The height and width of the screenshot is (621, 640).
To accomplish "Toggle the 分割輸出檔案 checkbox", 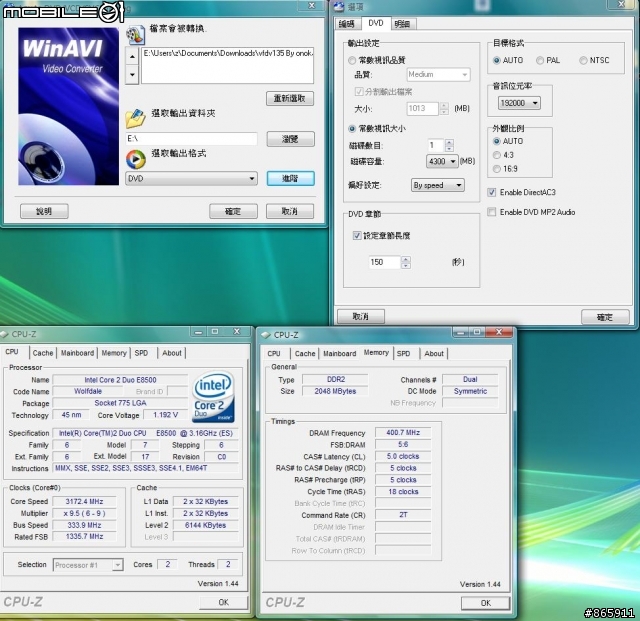I will pyautogui.click(x=359, y=91).
